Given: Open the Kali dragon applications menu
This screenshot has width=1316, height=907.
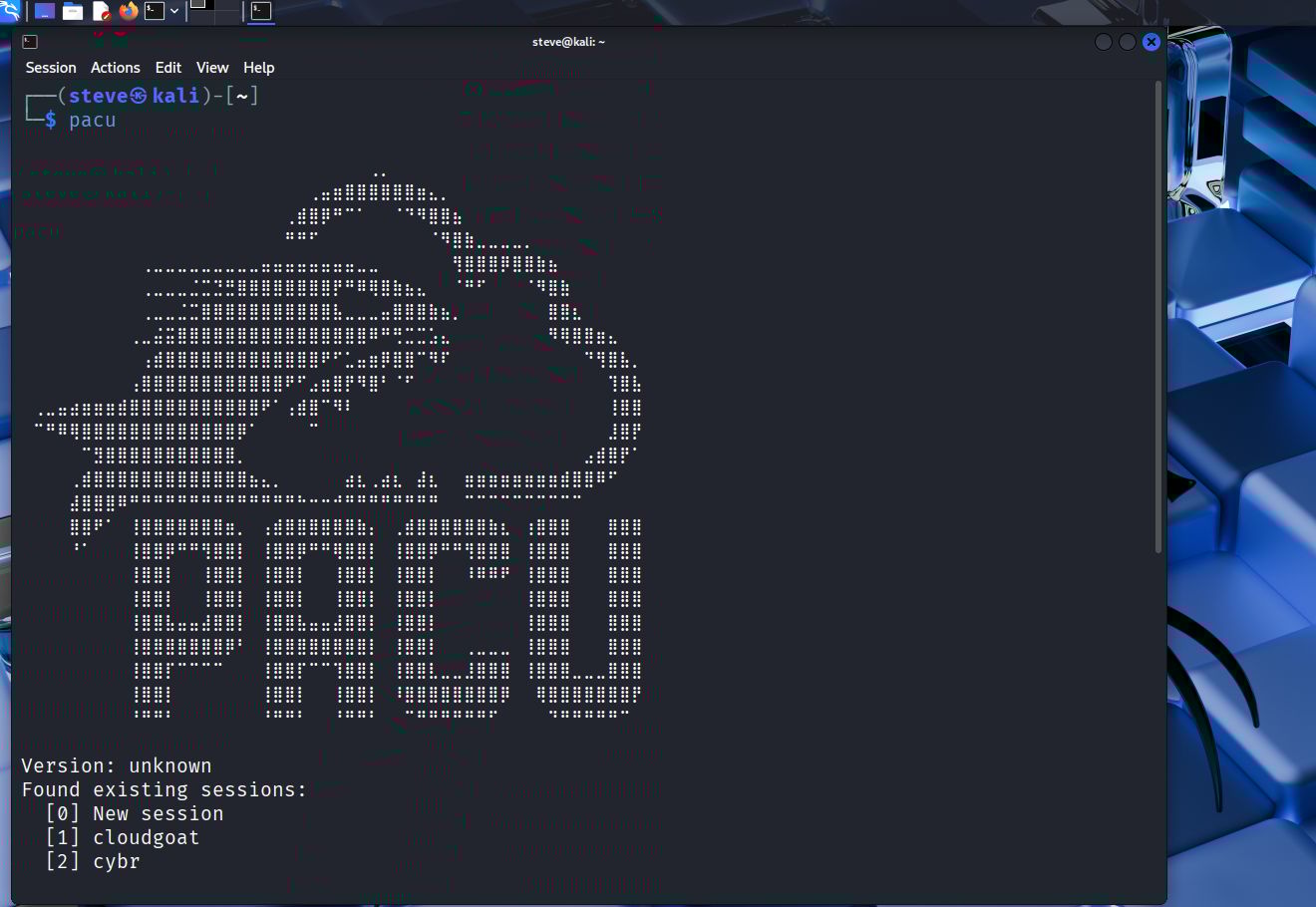Looking at the screenshot, I should point(9,10).
